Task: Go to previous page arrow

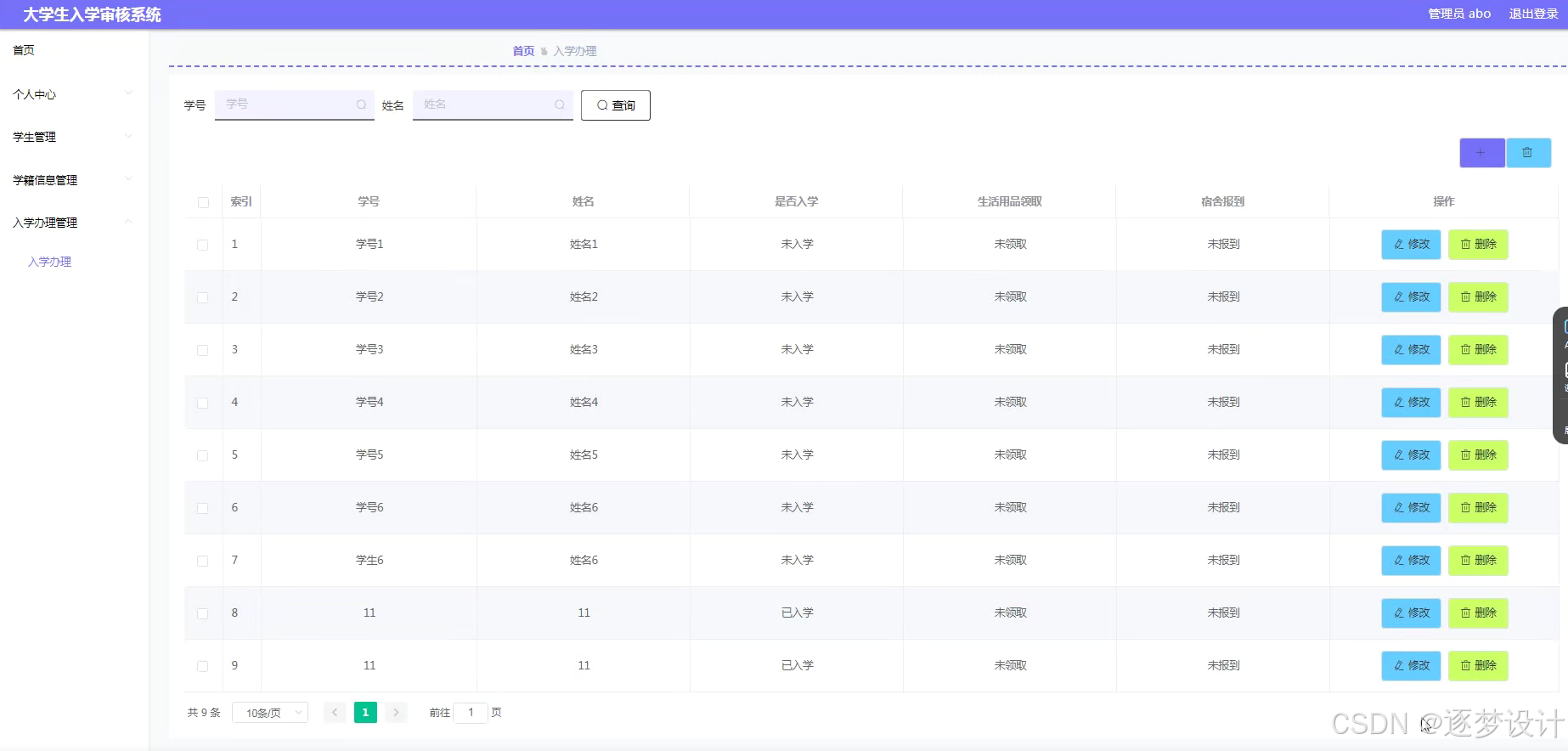Action: click(x=335, y=713)
